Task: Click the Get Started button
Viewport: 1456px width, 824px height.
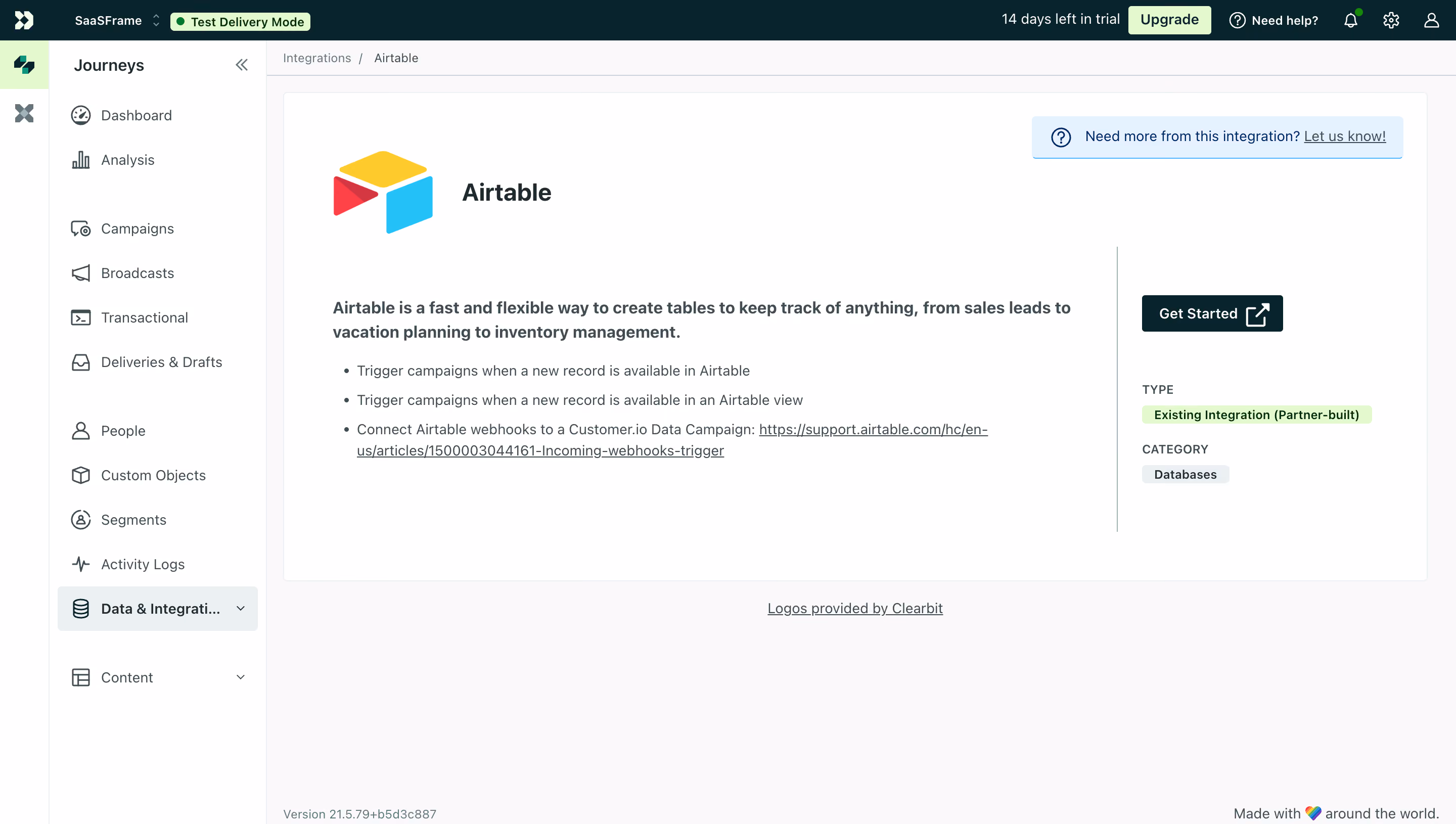Action: click(1212, 313)
